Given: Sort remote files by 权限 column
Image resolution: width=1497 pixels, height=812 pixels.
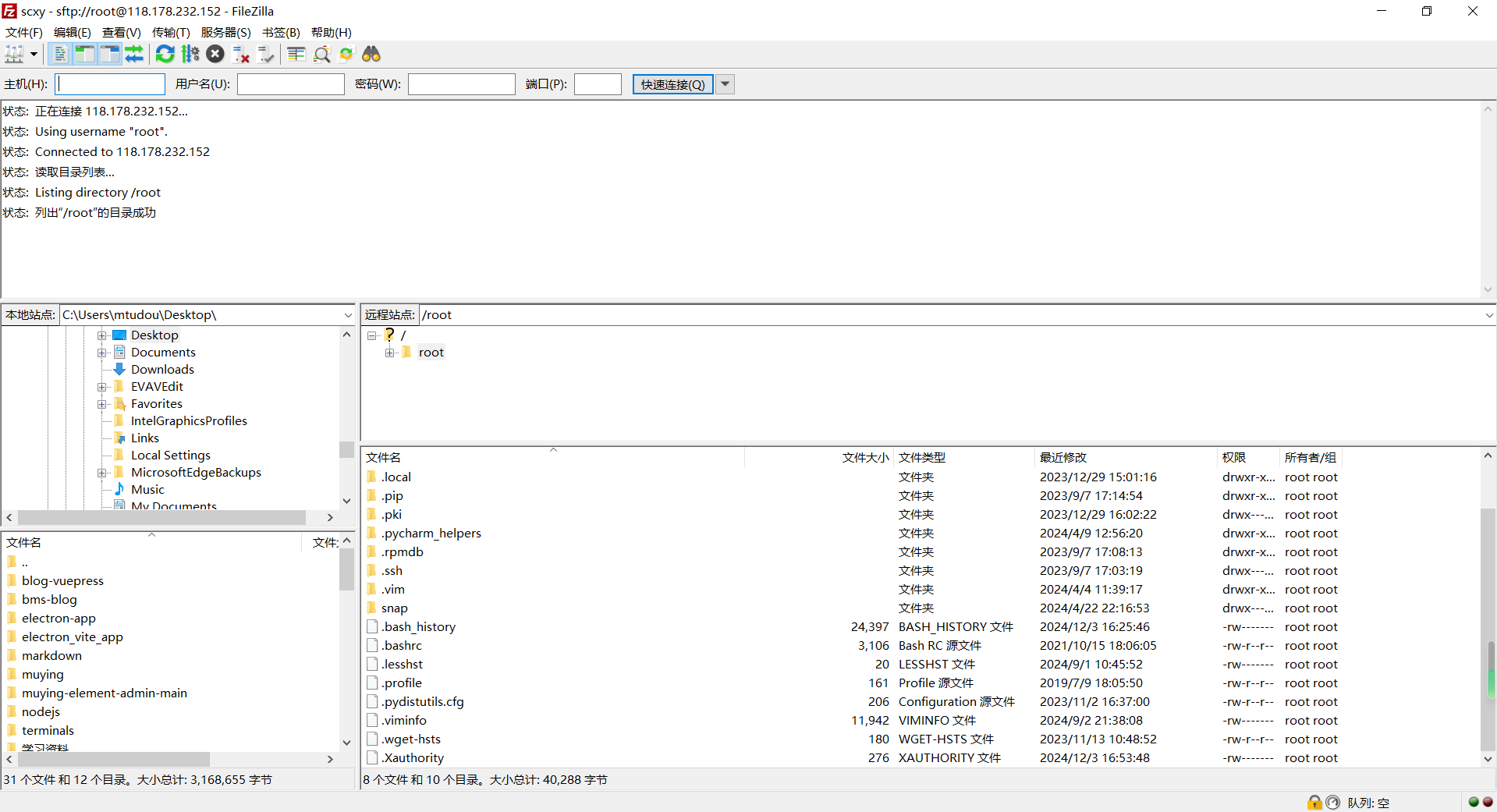Looking at the screenshot, I should click(1248, 457).
